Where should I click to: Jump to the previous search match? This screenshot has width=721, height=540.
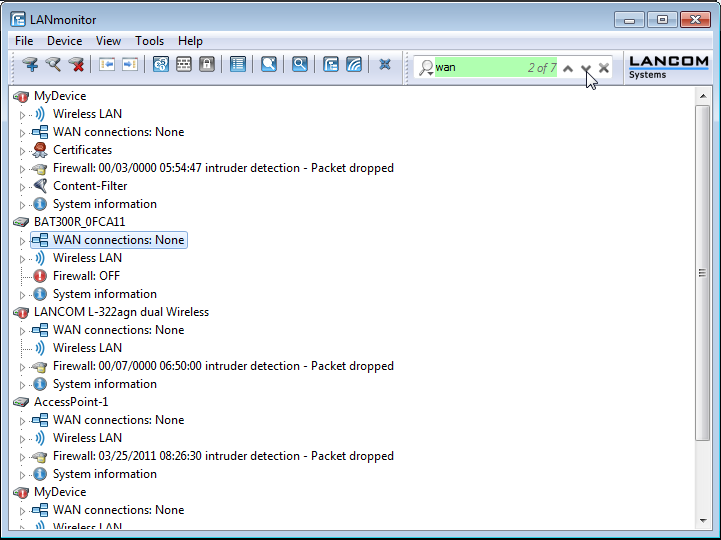point(568,68)
